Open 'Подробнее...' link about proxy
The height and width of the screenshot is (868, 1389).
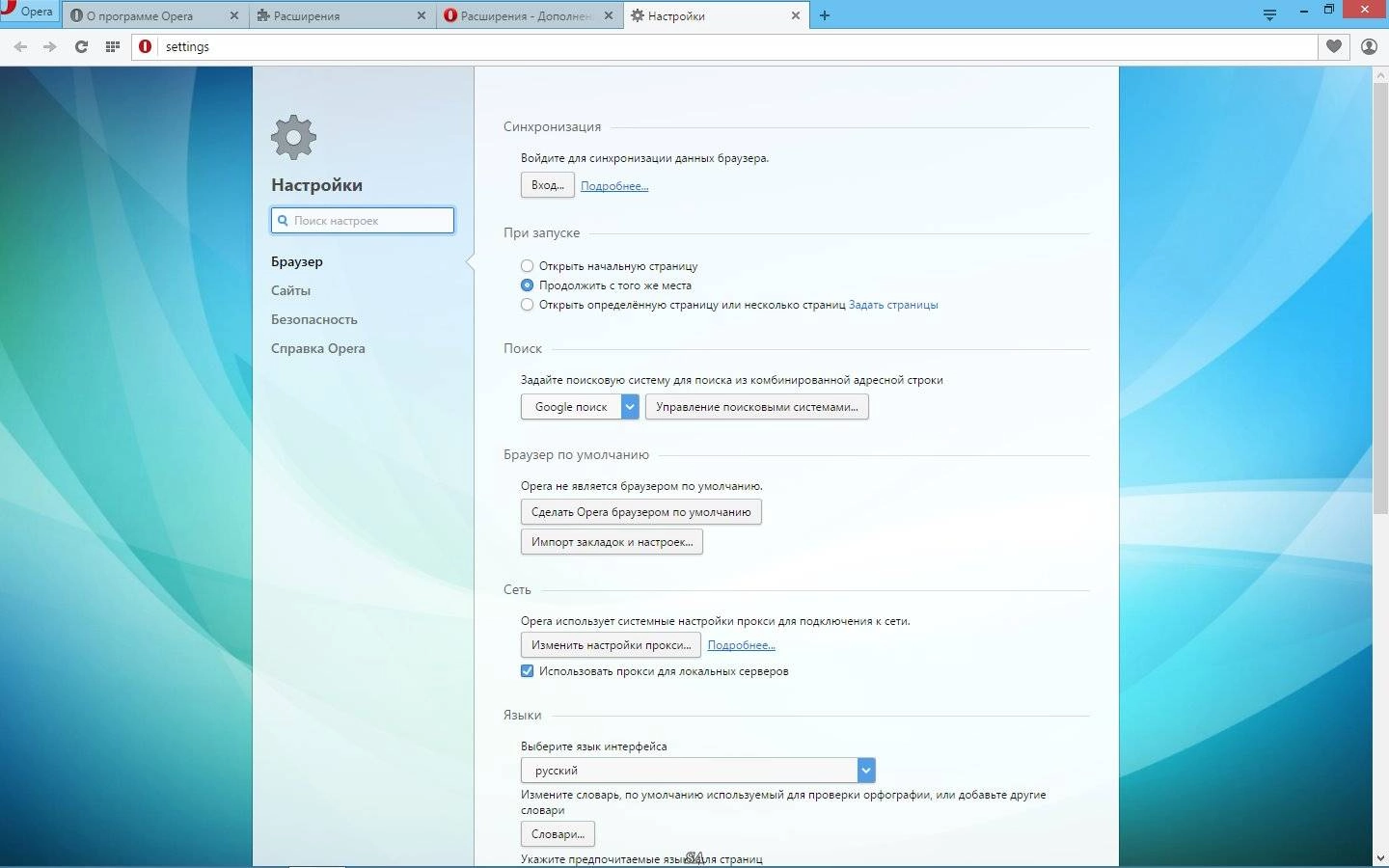coord(742,645)
